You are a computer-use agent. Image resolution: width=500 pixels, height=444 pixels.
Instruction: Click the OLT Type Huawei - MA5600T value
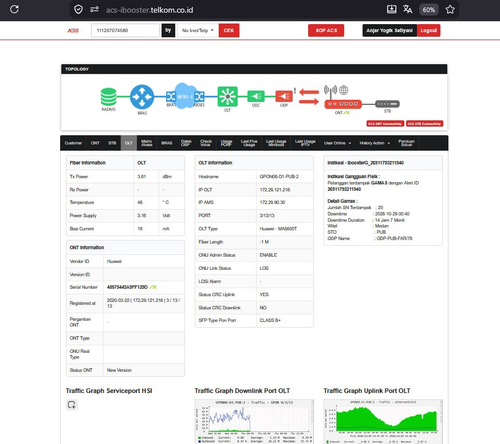278,229
